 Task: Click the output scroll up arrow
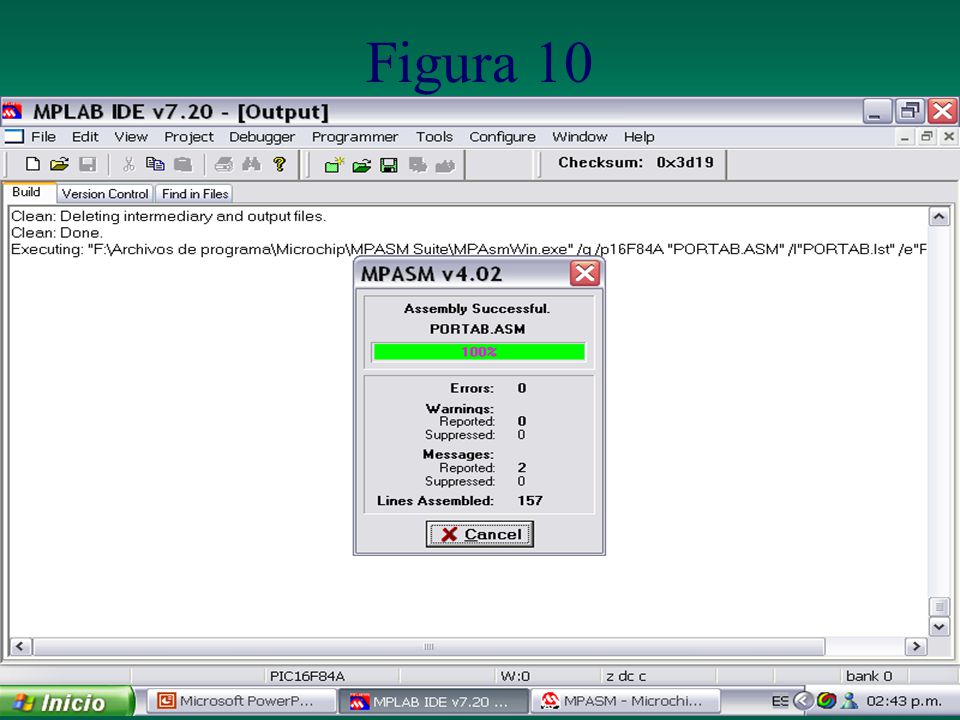pos(939,216)
